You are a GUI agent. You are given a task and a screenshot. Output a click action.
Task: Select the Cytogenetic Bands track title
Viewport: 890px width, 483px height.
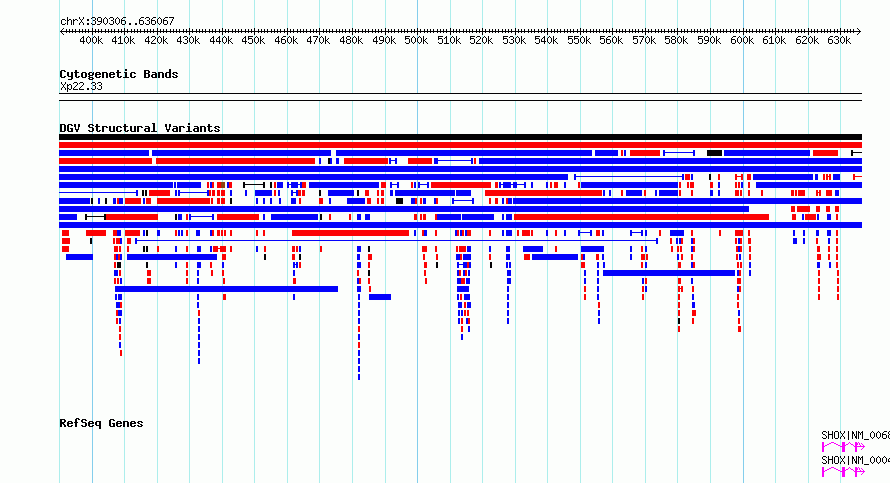[x=119, y=74]
